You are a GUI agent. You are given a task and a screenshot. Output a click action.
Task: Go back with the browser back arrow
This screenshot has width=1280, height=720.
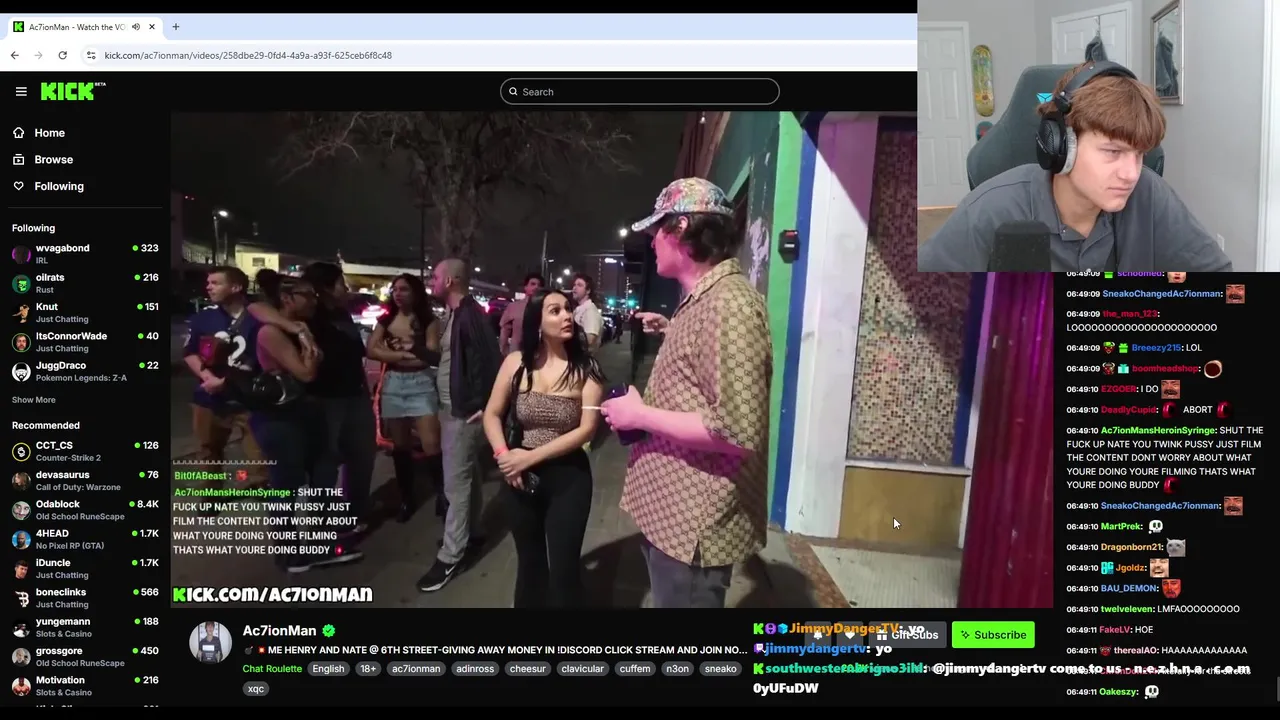pyautogui.click(x=15, y=55)
